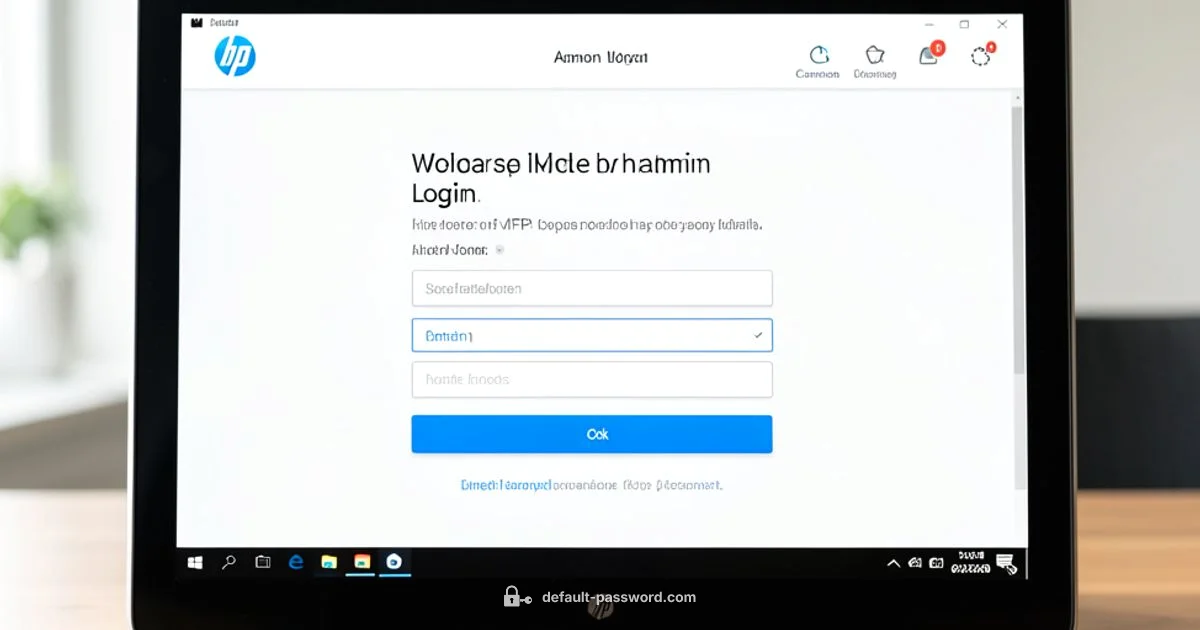Click the info icon beside the model label
Screen dimensions: 1200x630
coord(499,249)
